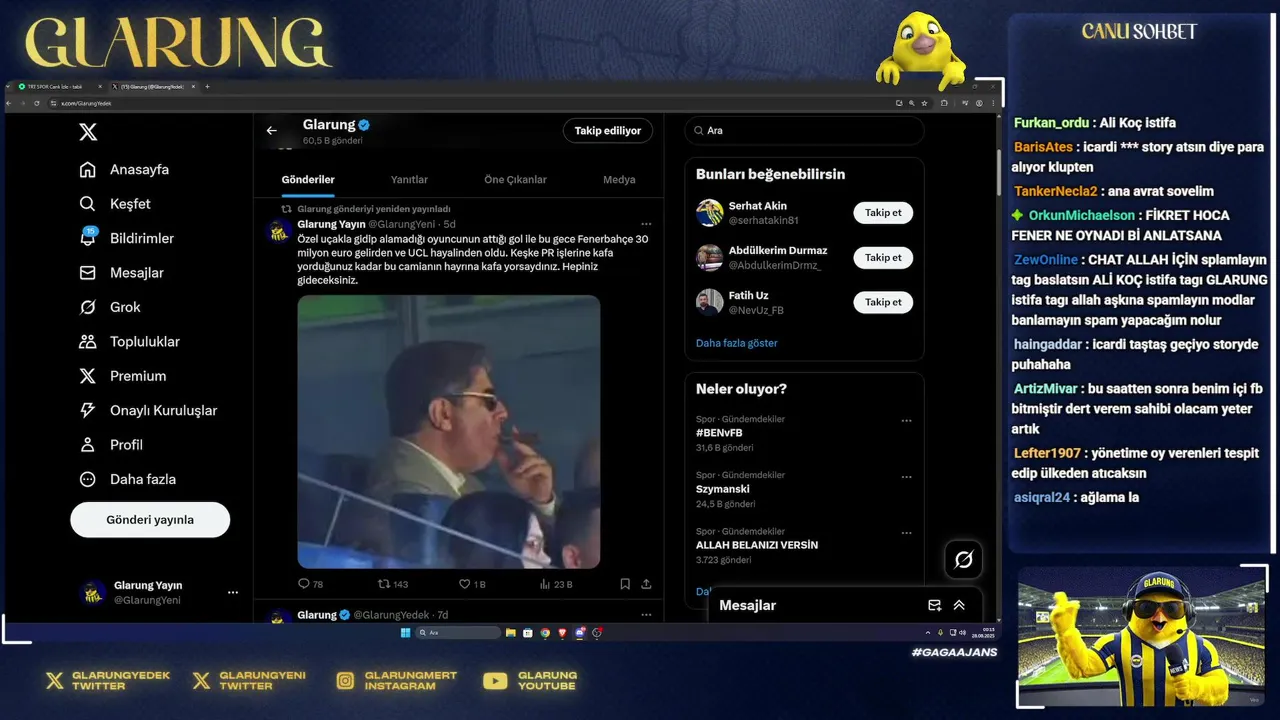
Task: Click Daha fazla göster link
Action: (737, 343)
